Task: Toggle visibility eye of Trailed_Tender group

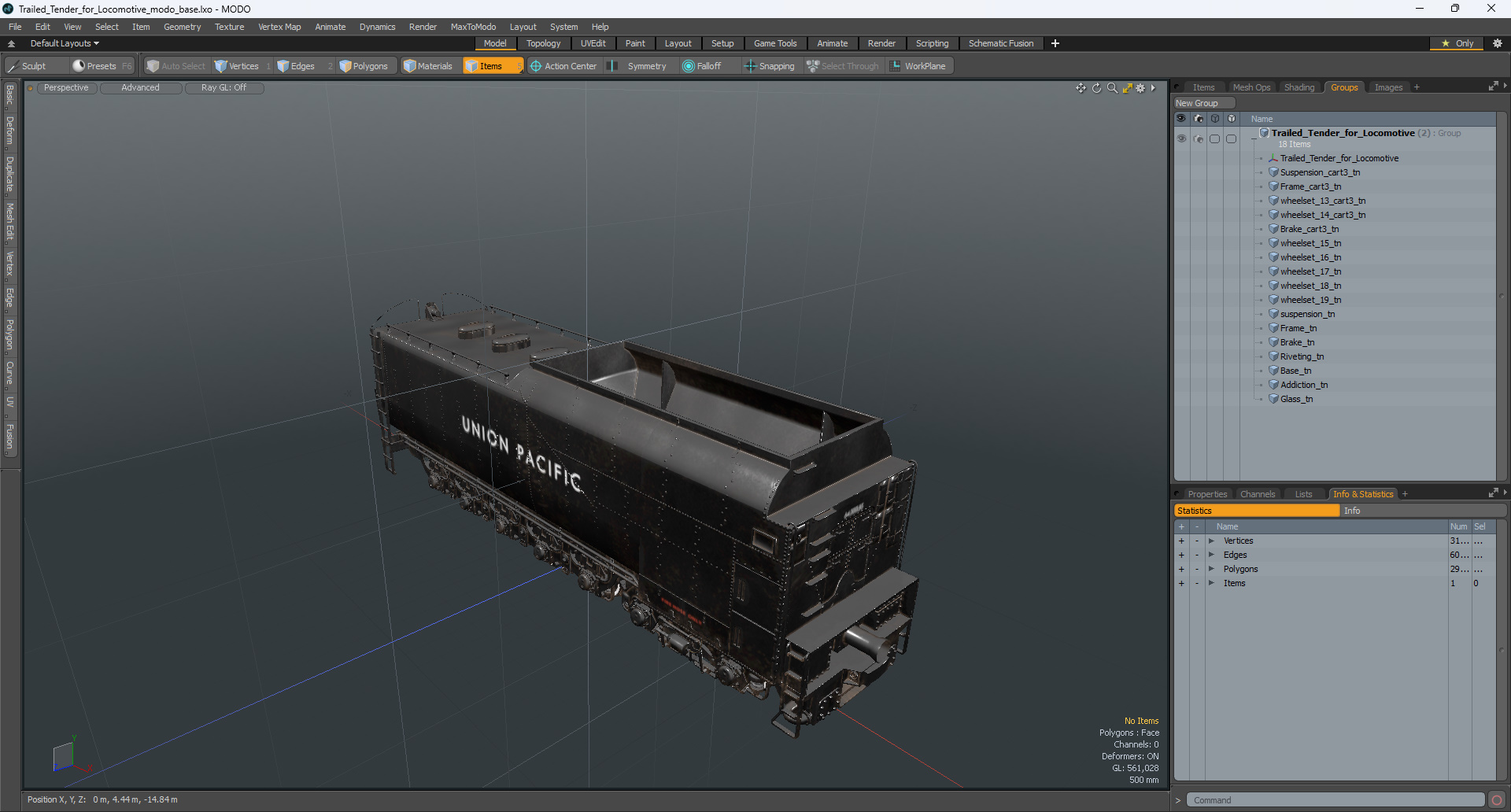Action: [x=1181, y=138]
